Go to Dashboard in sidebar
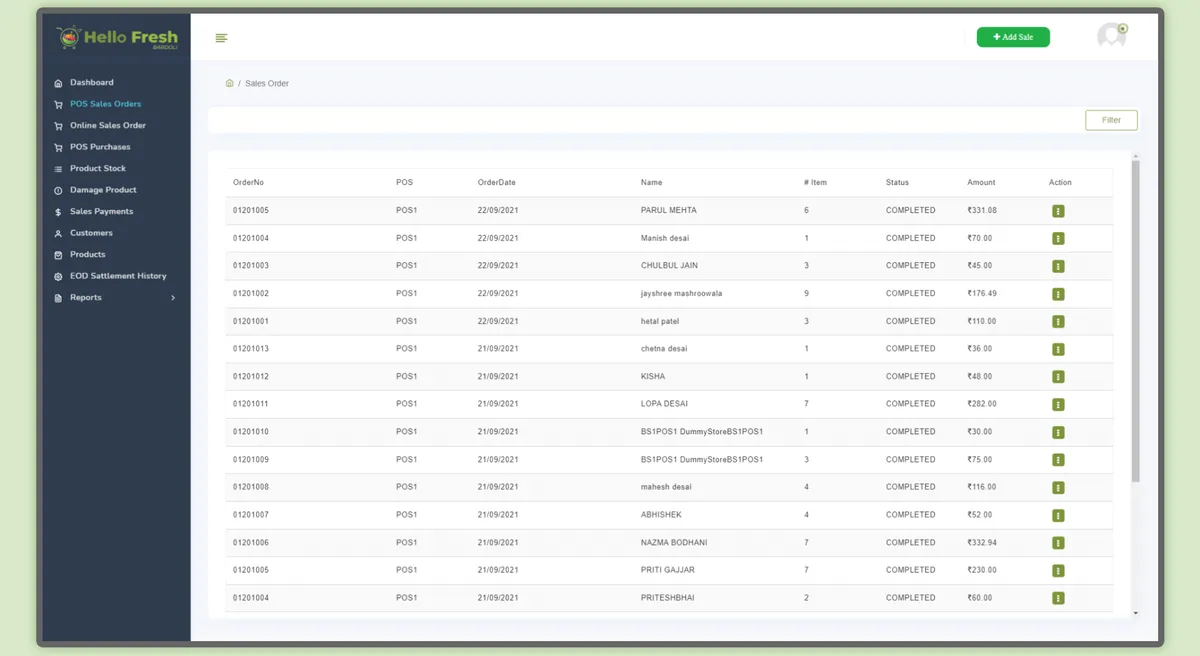Screen dimensions: 1200x656 (91, 83)
